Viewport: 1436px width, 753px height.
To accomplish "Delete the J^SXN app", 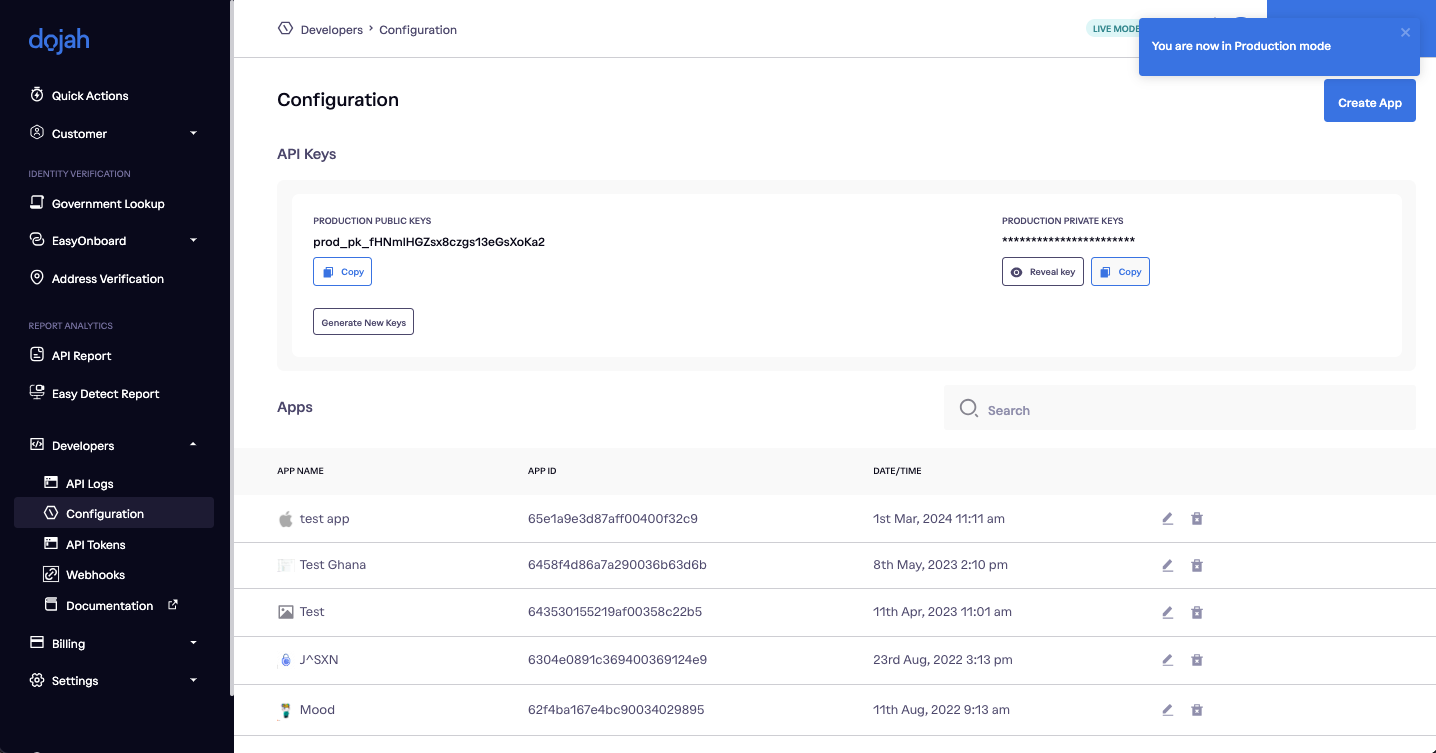I will (1197, 660).
